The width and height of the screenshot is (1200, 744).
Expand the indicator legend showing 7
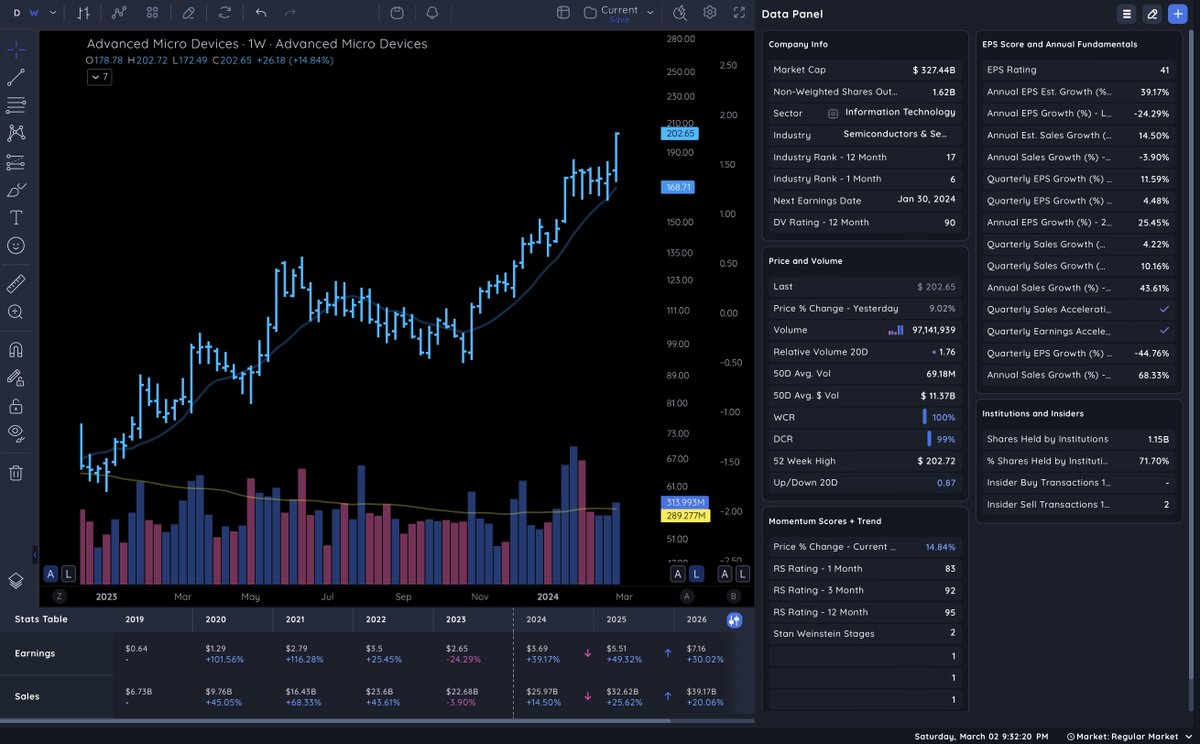point(98,77)
